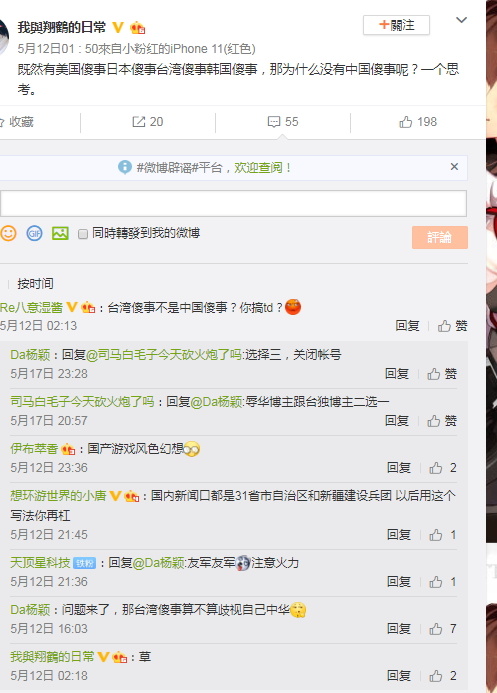Reply to Re八意湿酱's comment

tap(407, 326)
